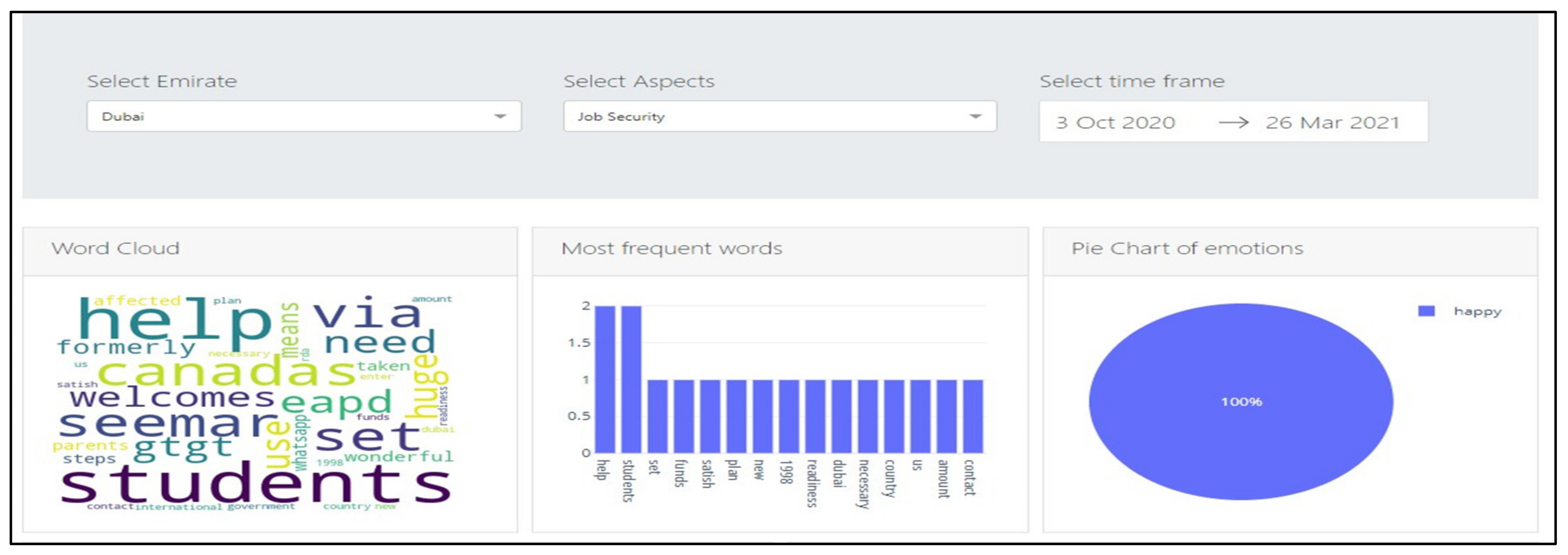Click the dubai bar in the chart

click(841, 416)
